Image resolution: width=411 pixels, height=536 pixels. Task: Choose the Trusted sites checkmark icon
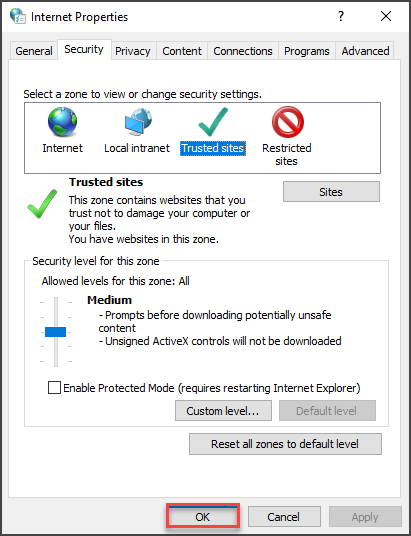(213, 122)
